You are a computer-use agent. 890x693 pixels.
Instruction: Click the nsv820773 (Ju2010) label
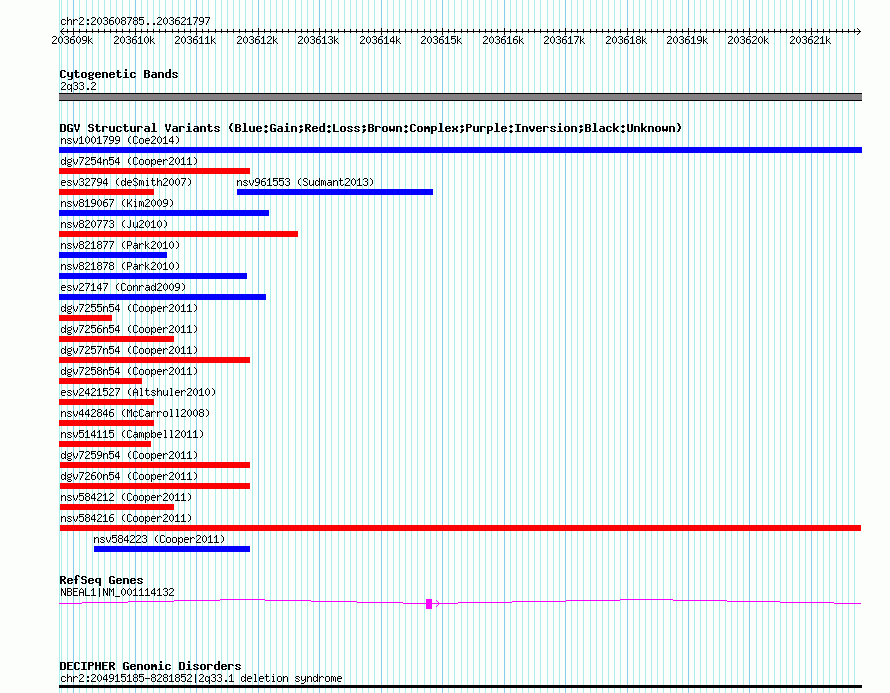[114, 224]
